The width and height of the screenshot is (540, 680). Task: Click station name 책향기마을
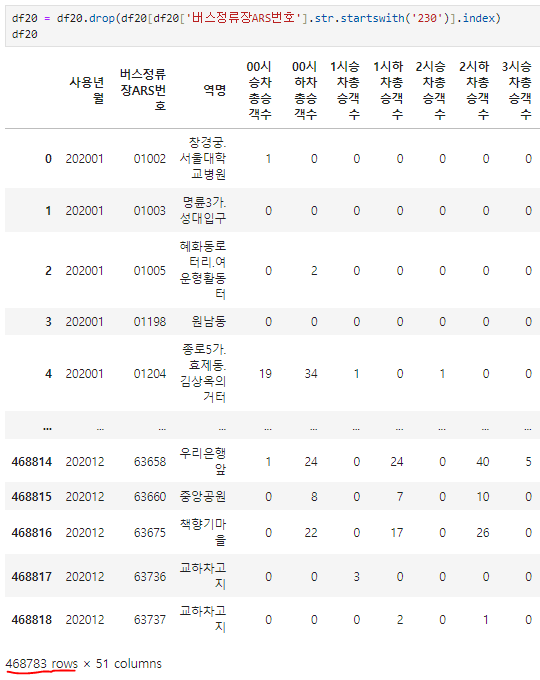(x=203, y=532)
